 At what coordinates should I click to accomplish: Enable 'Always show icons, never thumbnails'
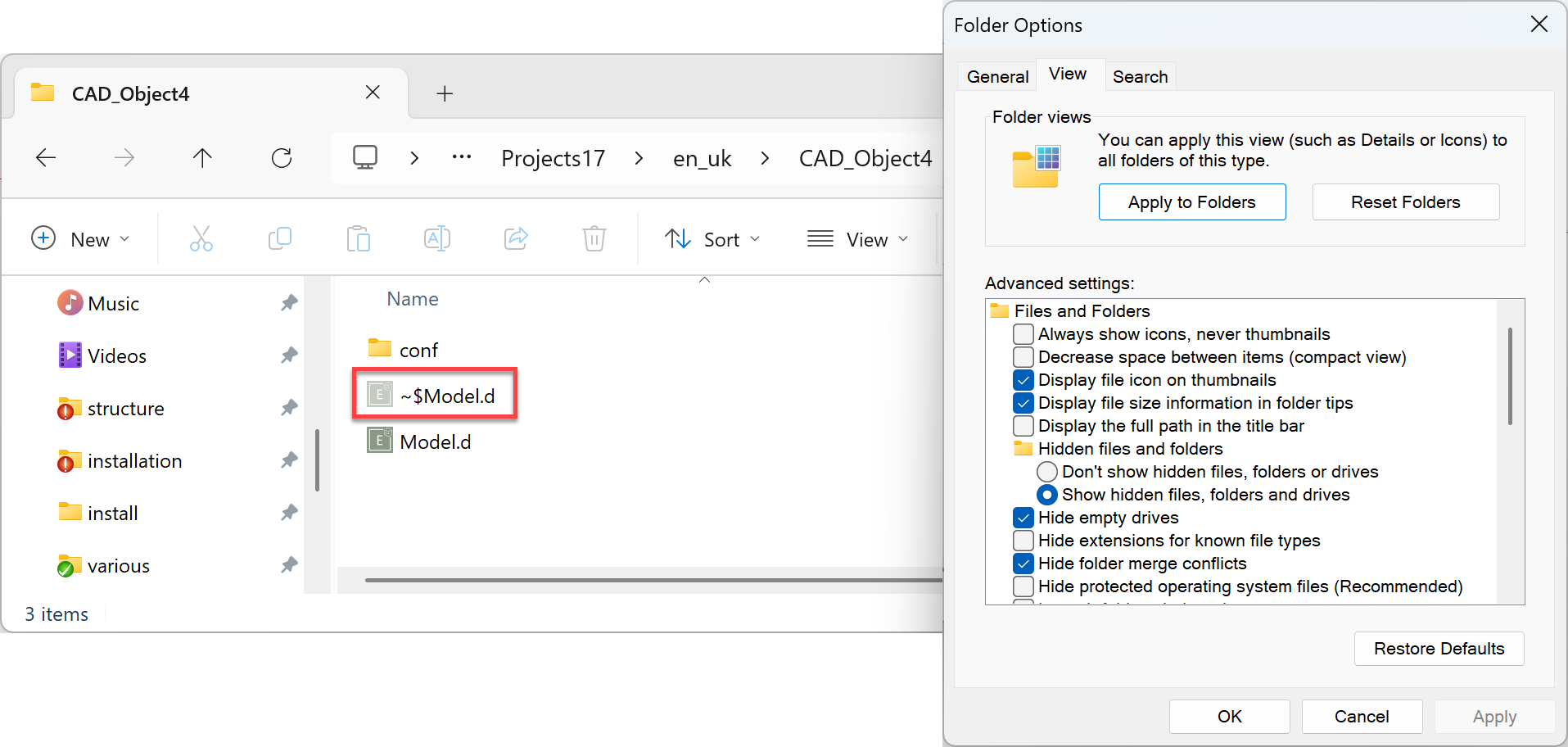point(1023,333)
